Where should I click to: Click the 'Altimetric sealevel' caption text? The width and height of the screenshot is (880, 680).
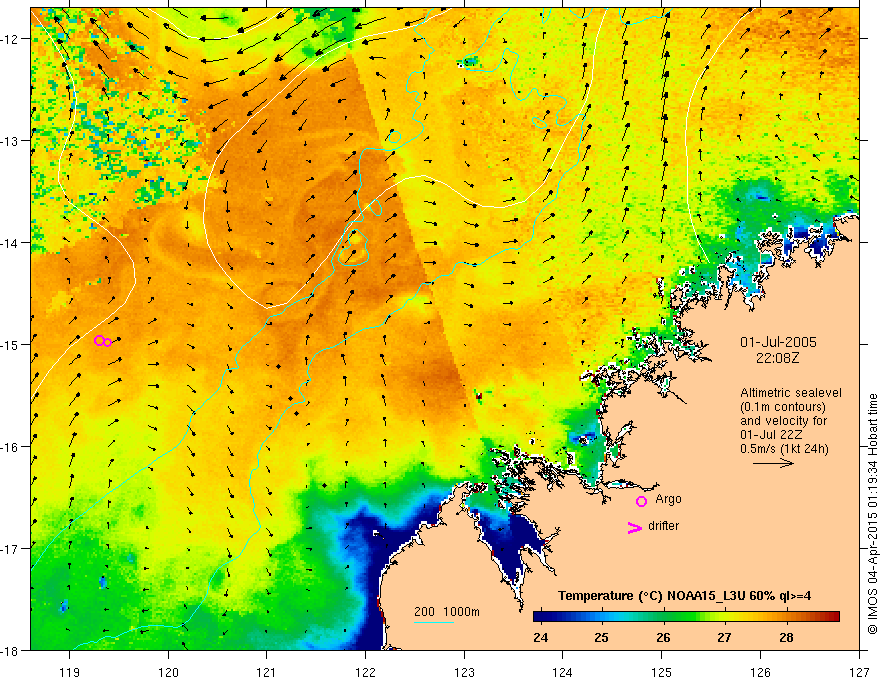pos(790,393)
